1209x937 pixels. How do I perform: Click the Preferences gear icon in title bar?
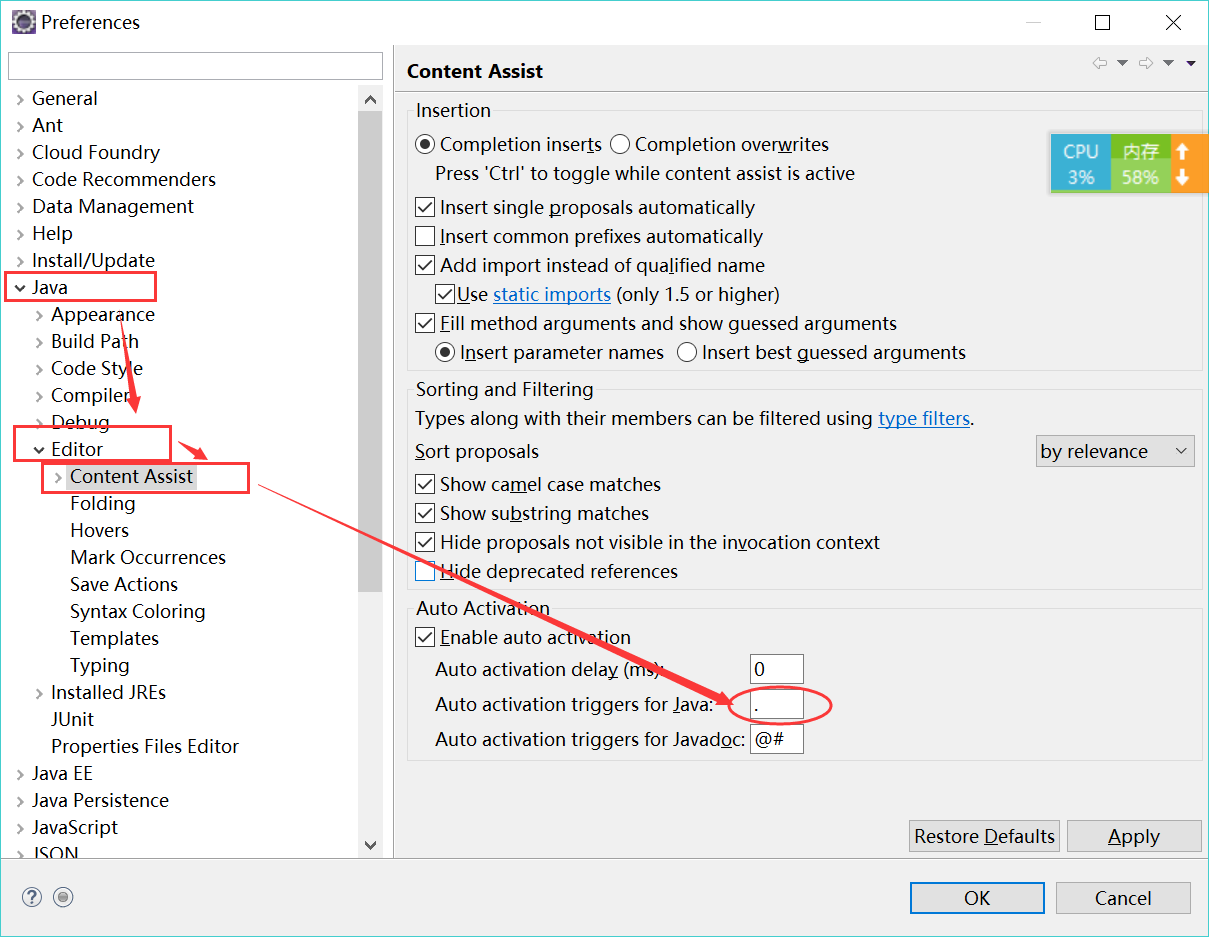(x=24, y=22)
